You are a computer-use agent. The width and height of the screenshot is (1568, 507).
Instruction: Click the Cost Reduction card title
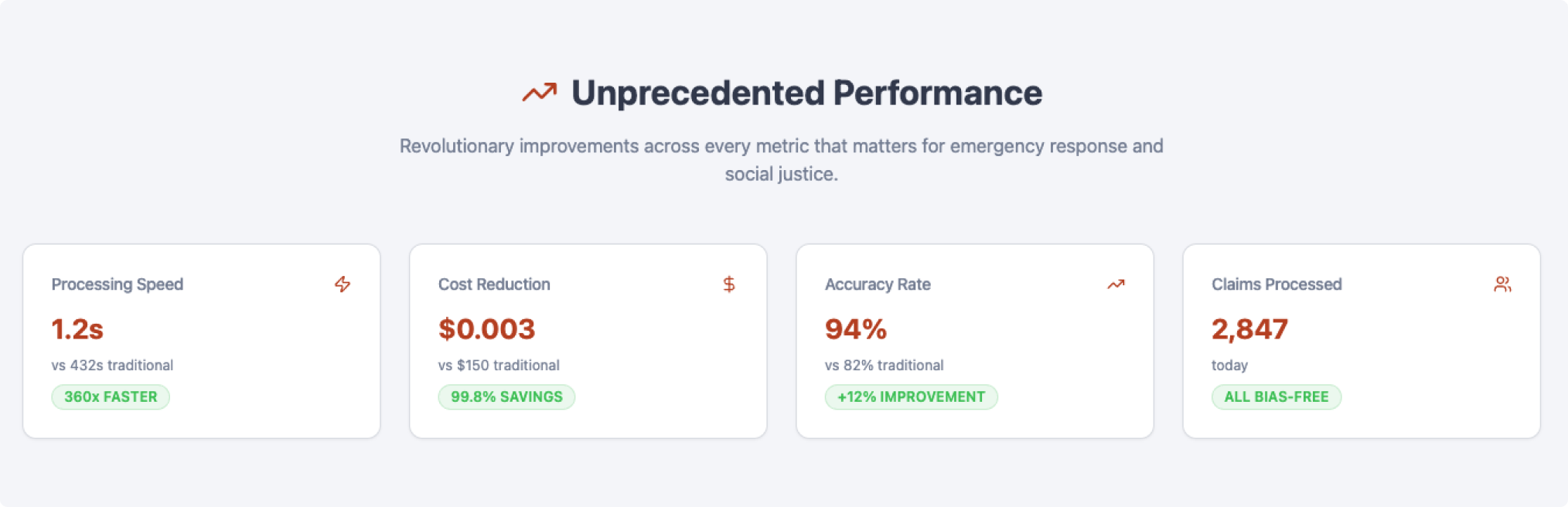pyautogui.click(x=494, y=284)
